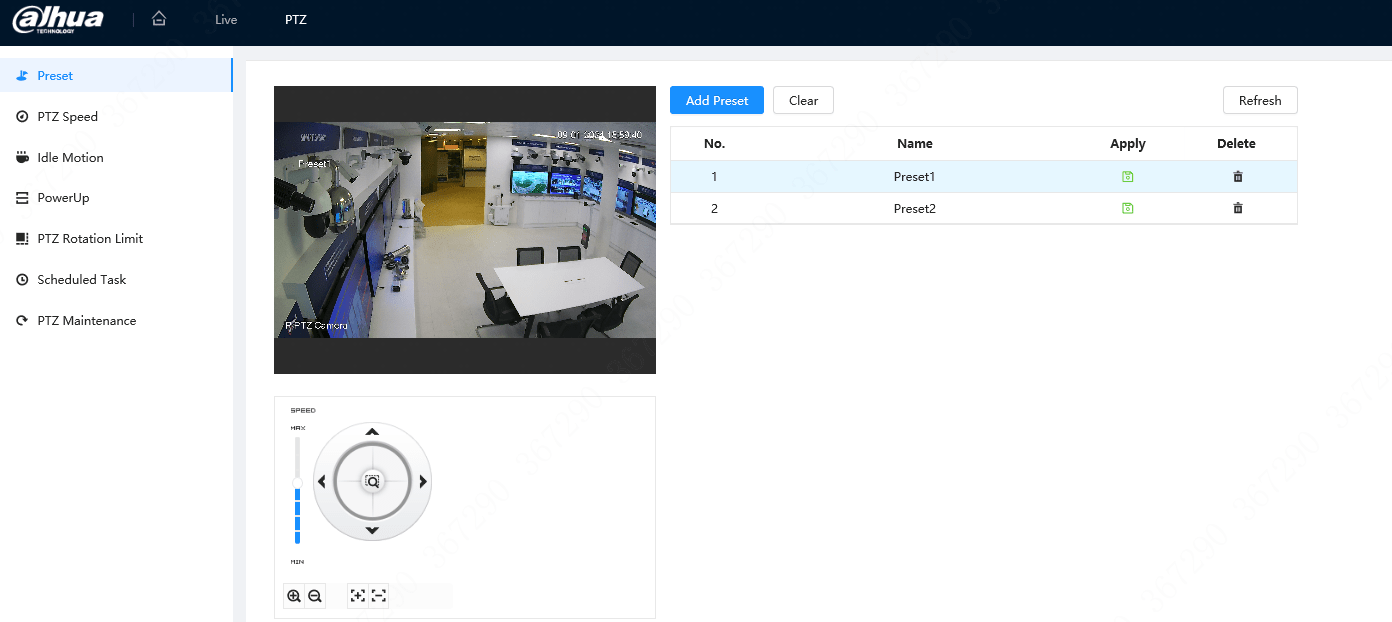Click the zoom out magnifier icon

315,595
